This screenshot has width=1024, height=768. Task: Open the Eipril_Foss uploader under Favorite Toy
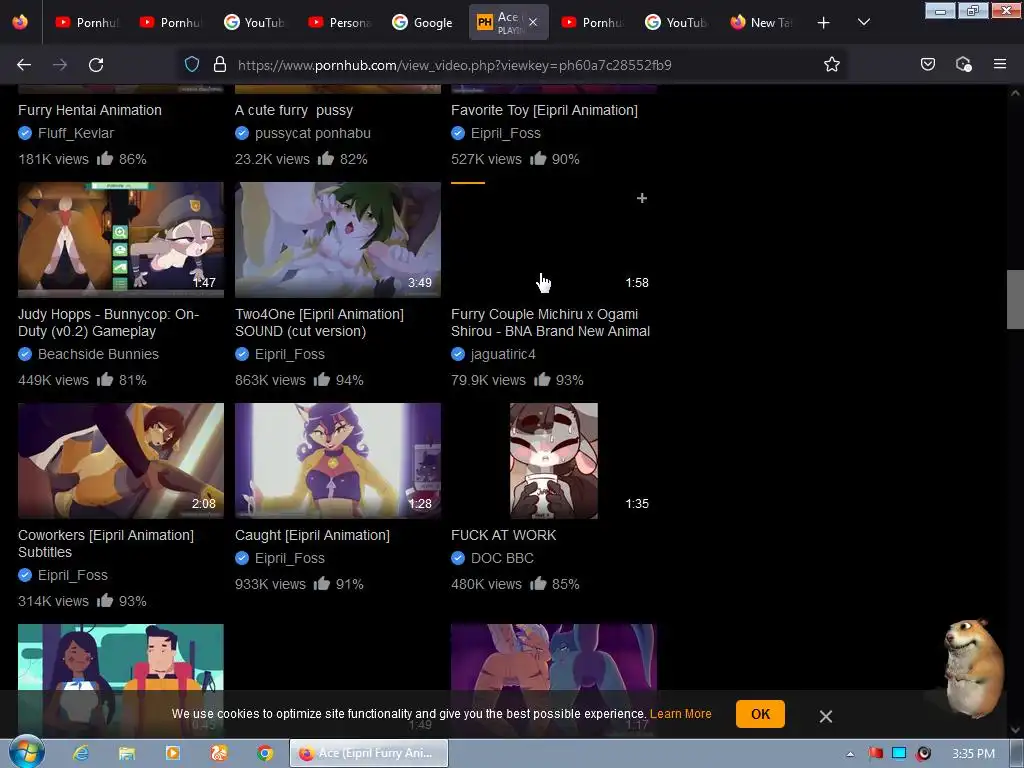coord(505,133)
